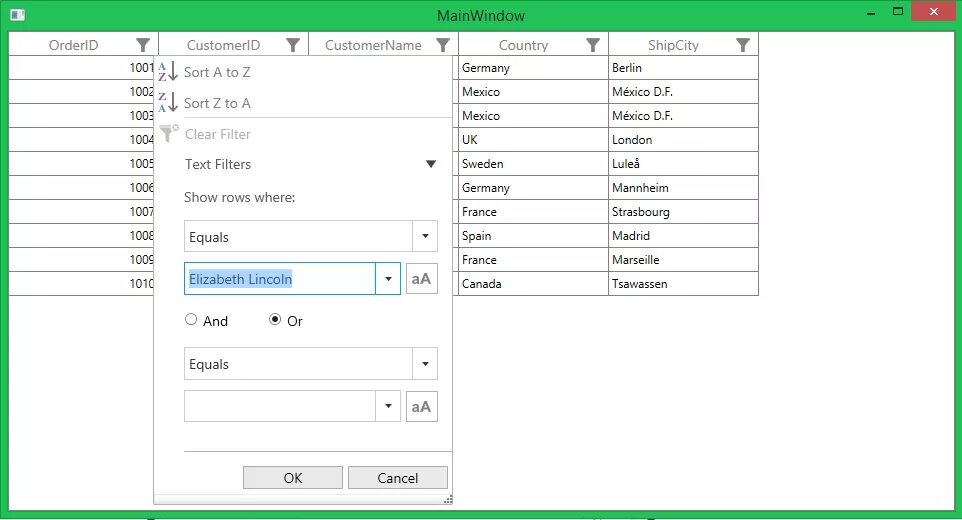Open the Country column filter icon

pyautogui.click(x=593, y=45)
